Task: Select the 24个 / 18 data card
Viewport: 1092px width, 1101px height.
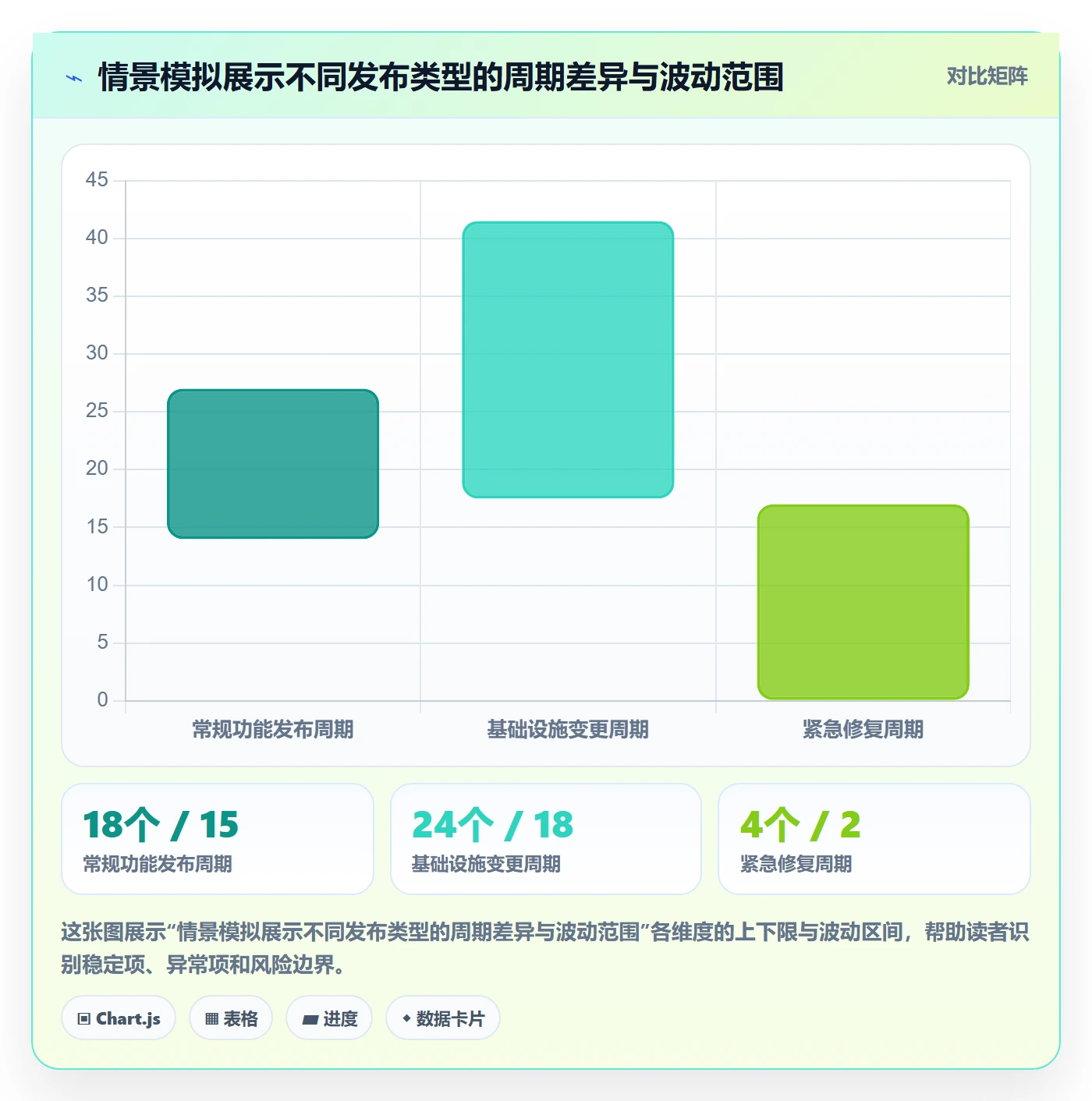Action: (x=546, y=839)
